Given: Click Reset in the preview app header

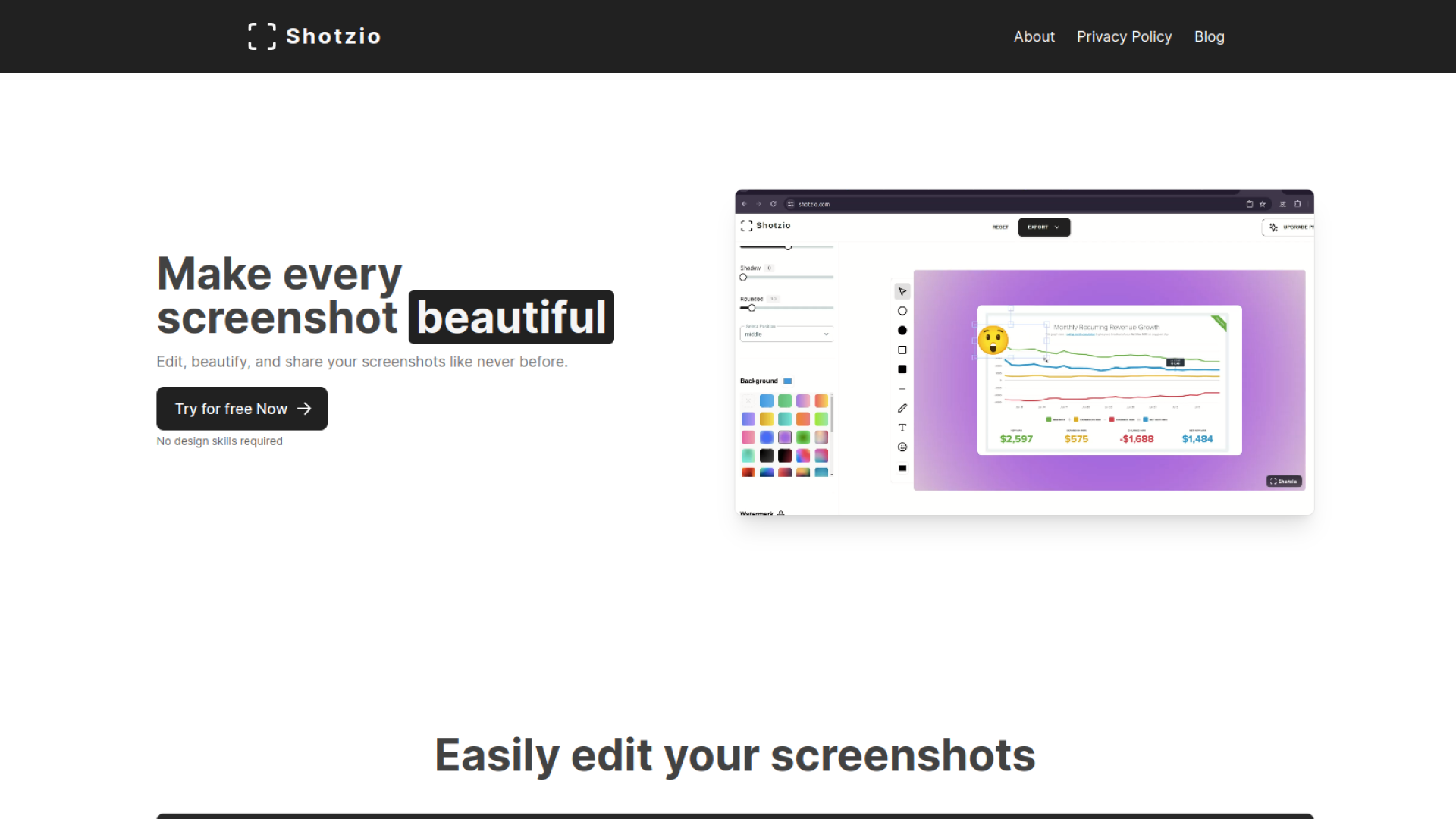Looking at the screenshot, I should point(1000,227).
